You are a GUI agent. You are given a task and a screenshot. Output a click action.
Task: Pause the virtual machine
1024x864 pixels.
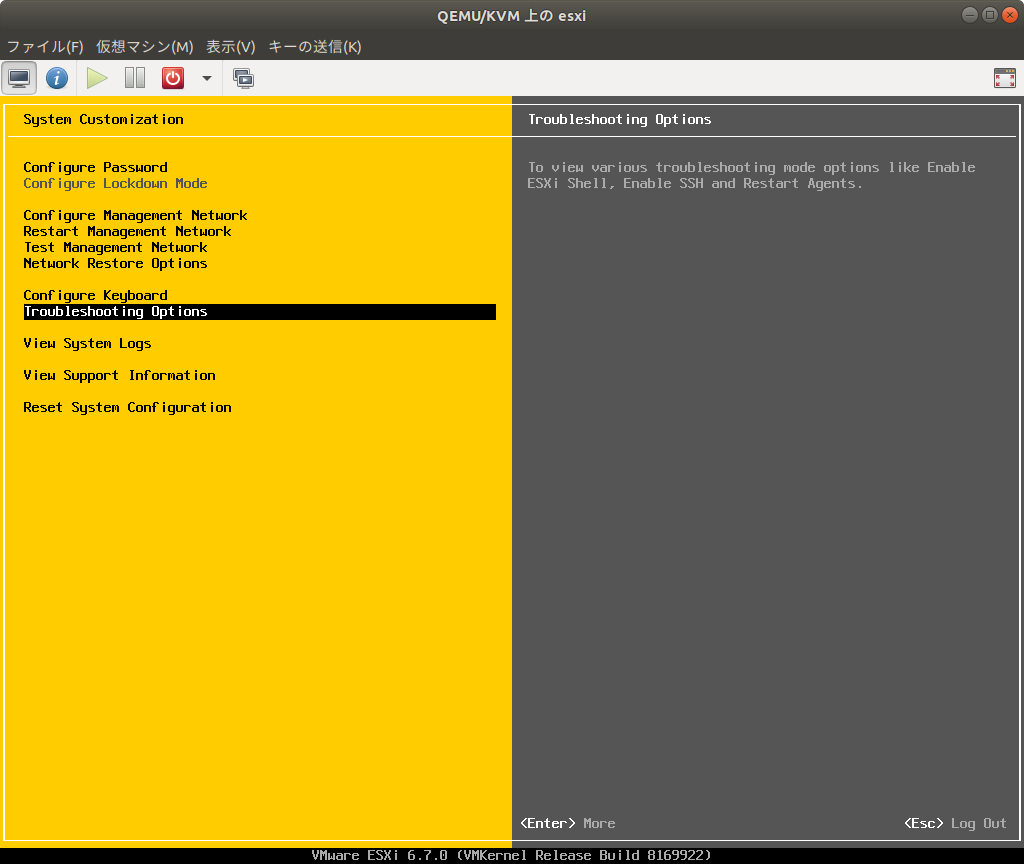(135, 78)
